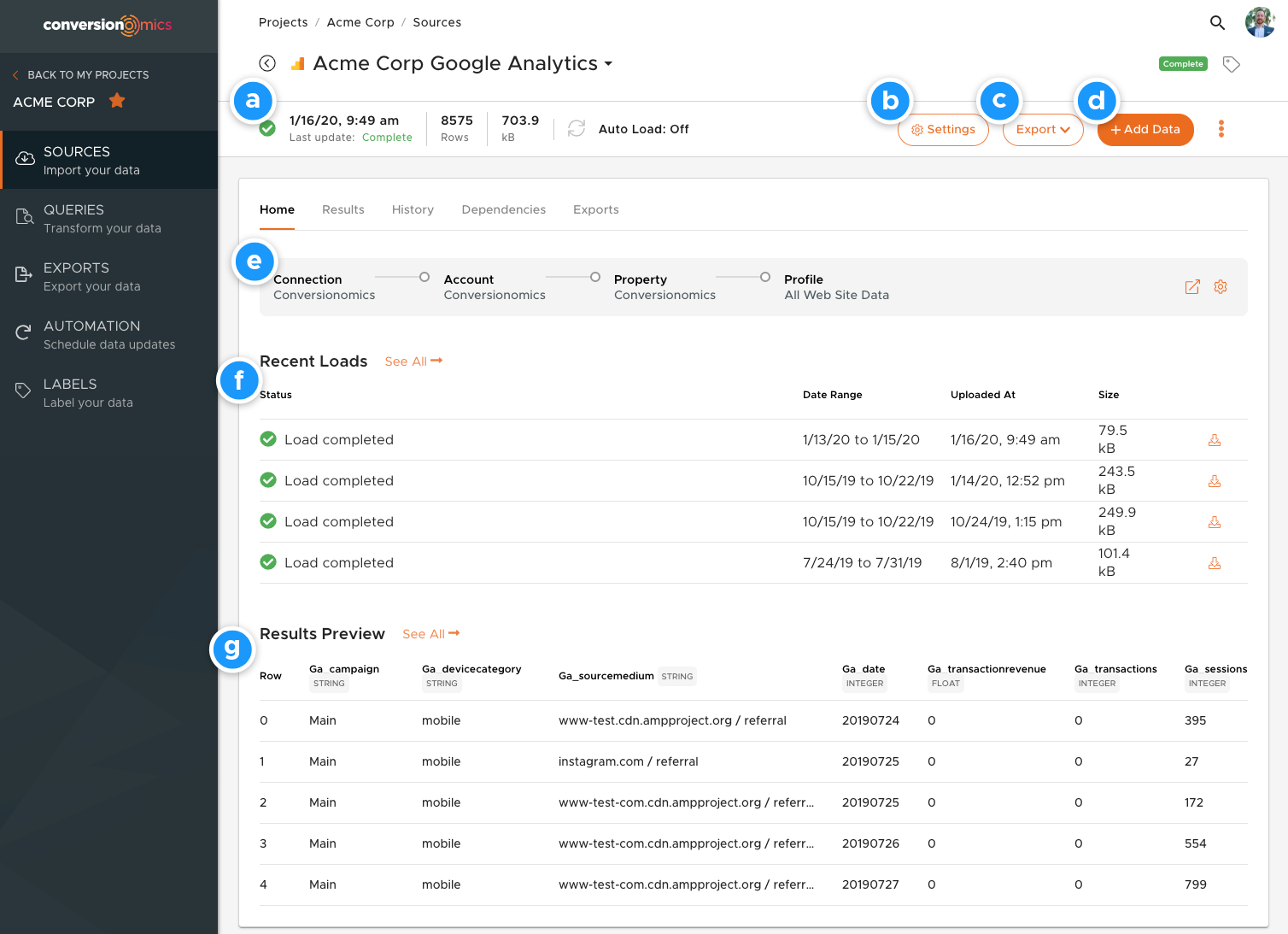This screenshot has width=1288, height=934.
Task: Open the Export dropdown
Action: click(1042, 129)
